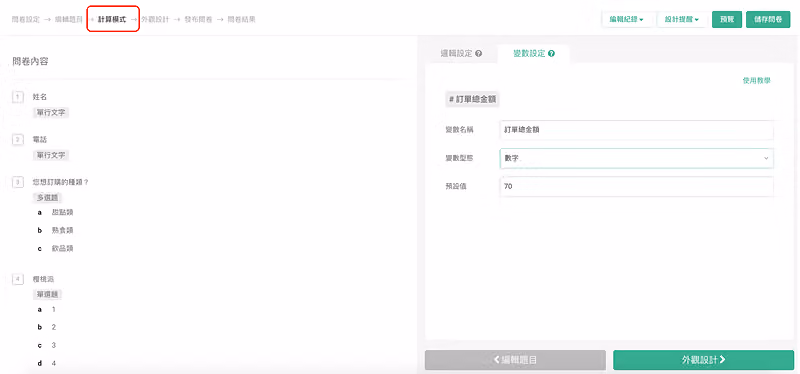This screenshot has height=374, width=800.
Task: Click the green 外觀設計 next button
Action: tap(704, 360)
